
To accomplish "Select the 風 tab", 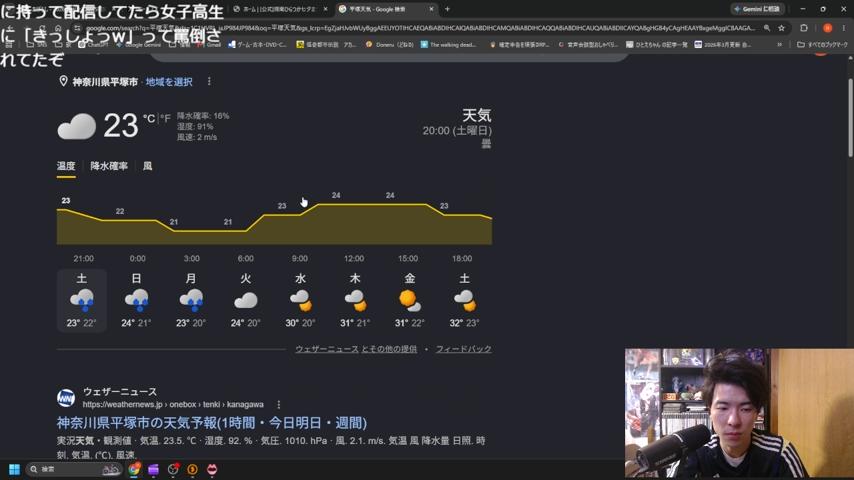I will pos(148,166).
